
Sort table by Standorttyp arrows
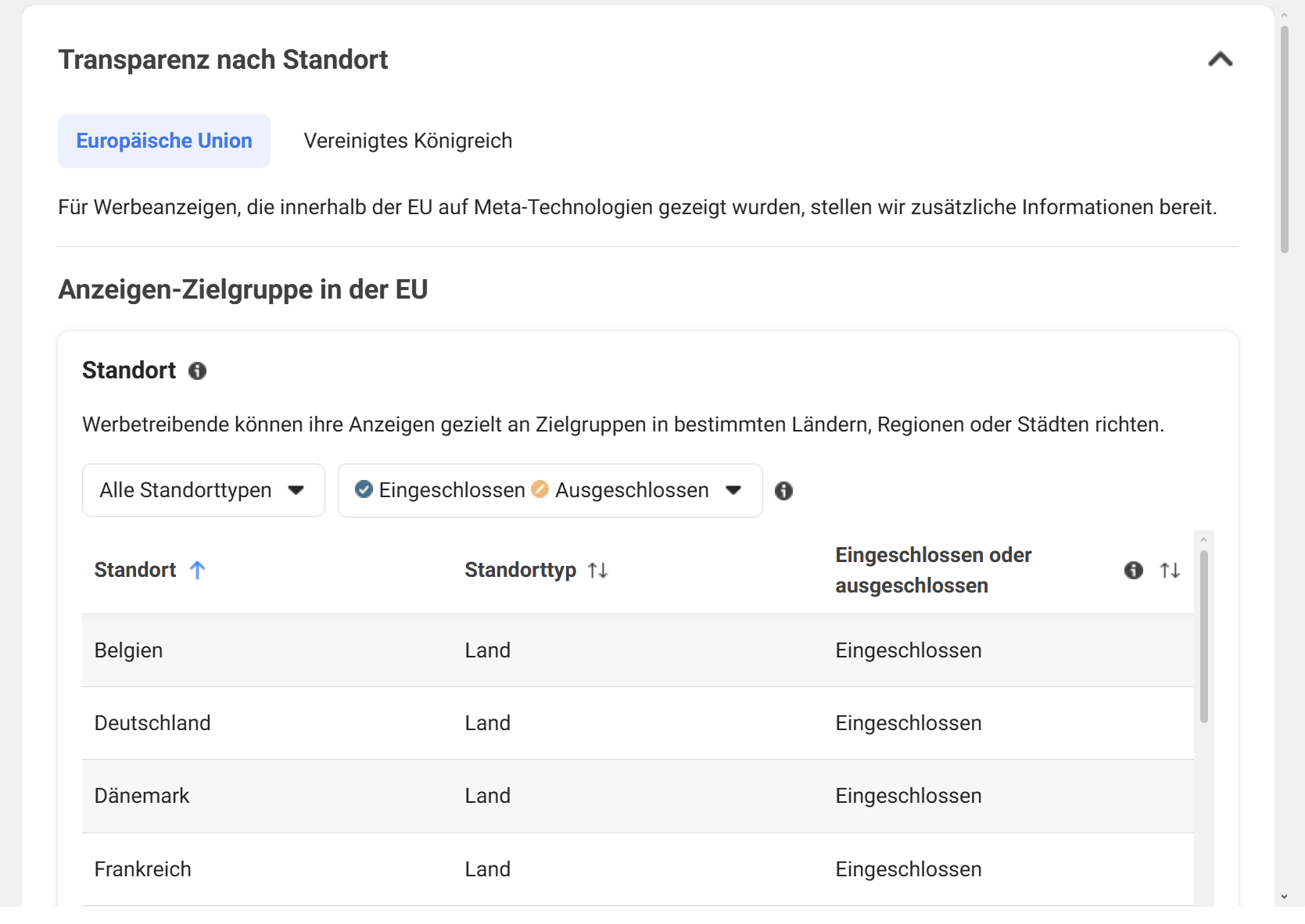coord(598,571)
